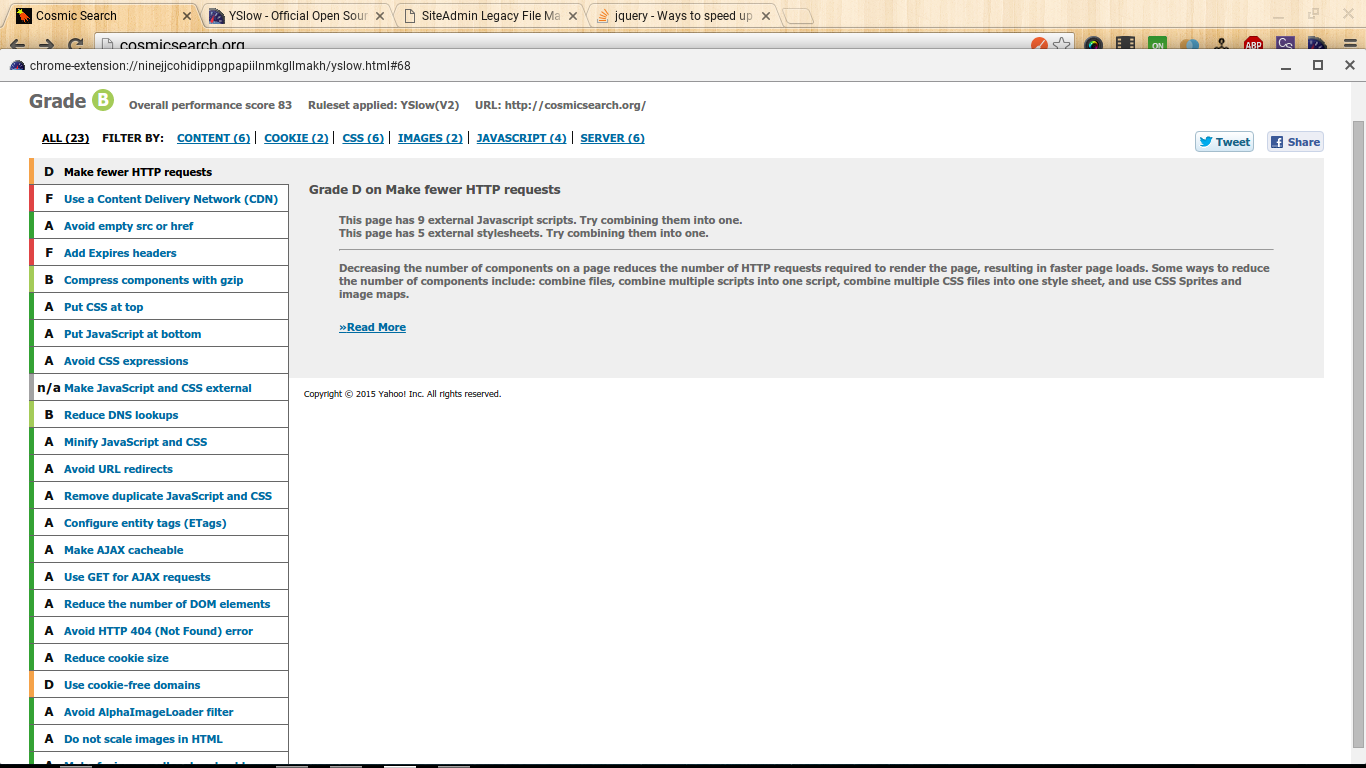
Task: Select Make AJAX cacheable rule
Action: (x=159, y=550)
